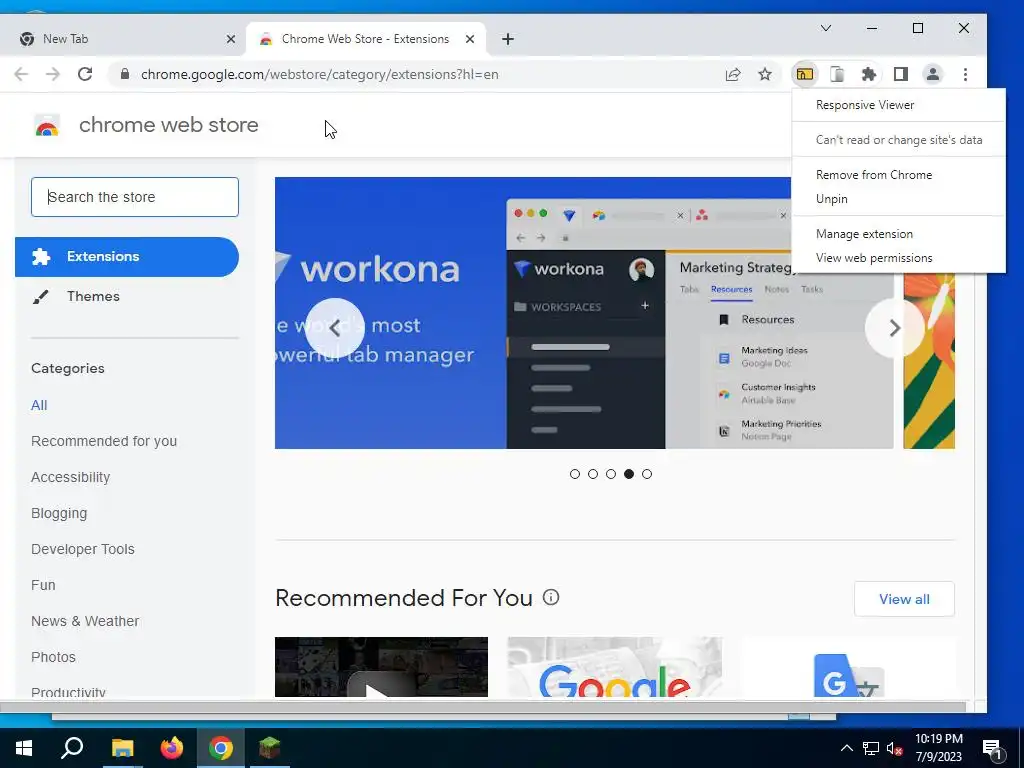The image size is (1024, 768).
Task: Click the Responsive Viewer extension icon
Action: (x=805, y=74)
